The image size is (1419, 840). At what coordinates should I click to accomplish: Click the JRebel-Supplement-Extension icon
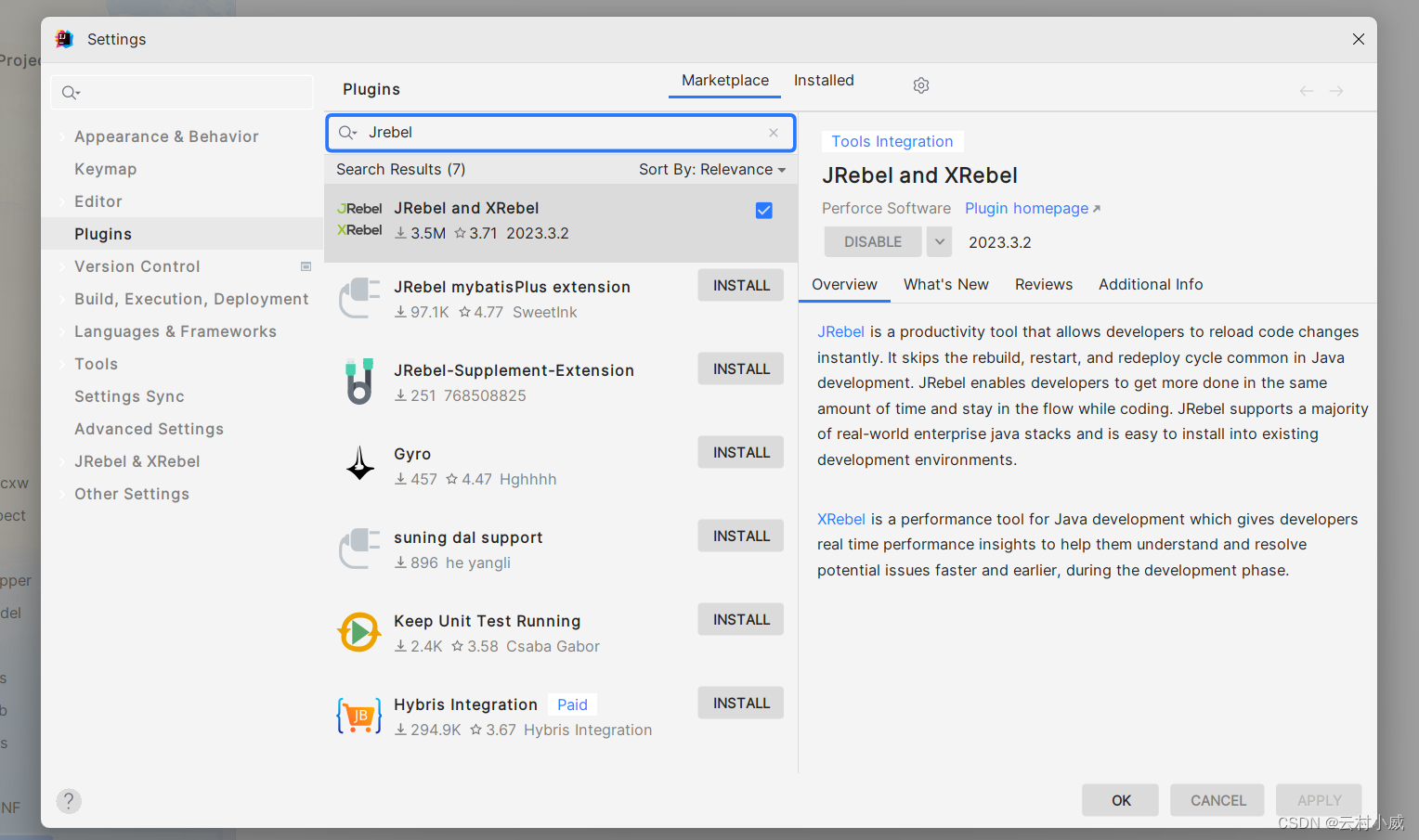click(359, 381)
